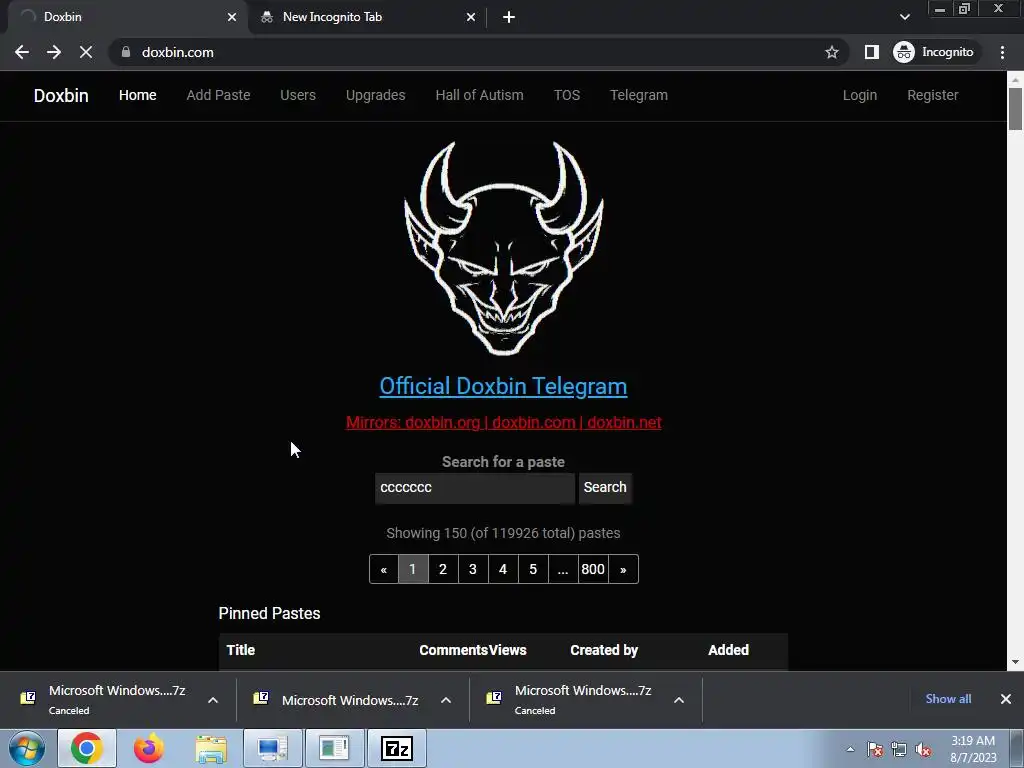Image resolution: width=1024 pixels, height=768 pixels.
Task: Click the page vertical scrollbar thumb
Action: coord(1015,108)
